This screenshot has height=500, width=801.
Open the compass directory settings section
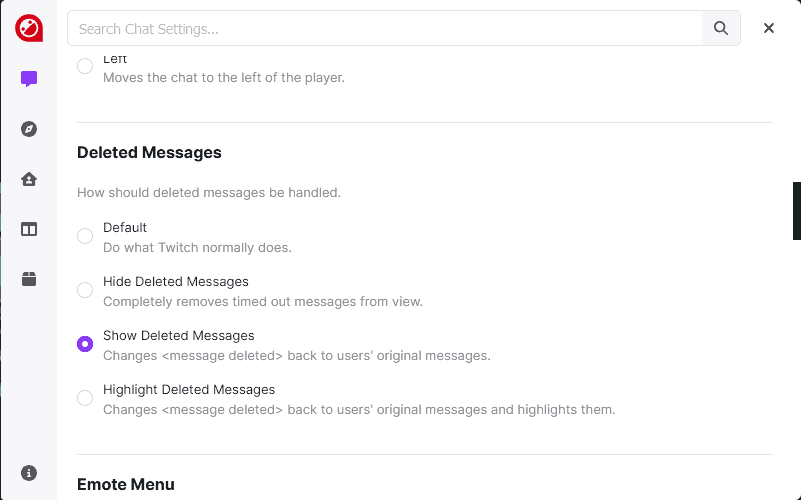(x=29, y=129)
